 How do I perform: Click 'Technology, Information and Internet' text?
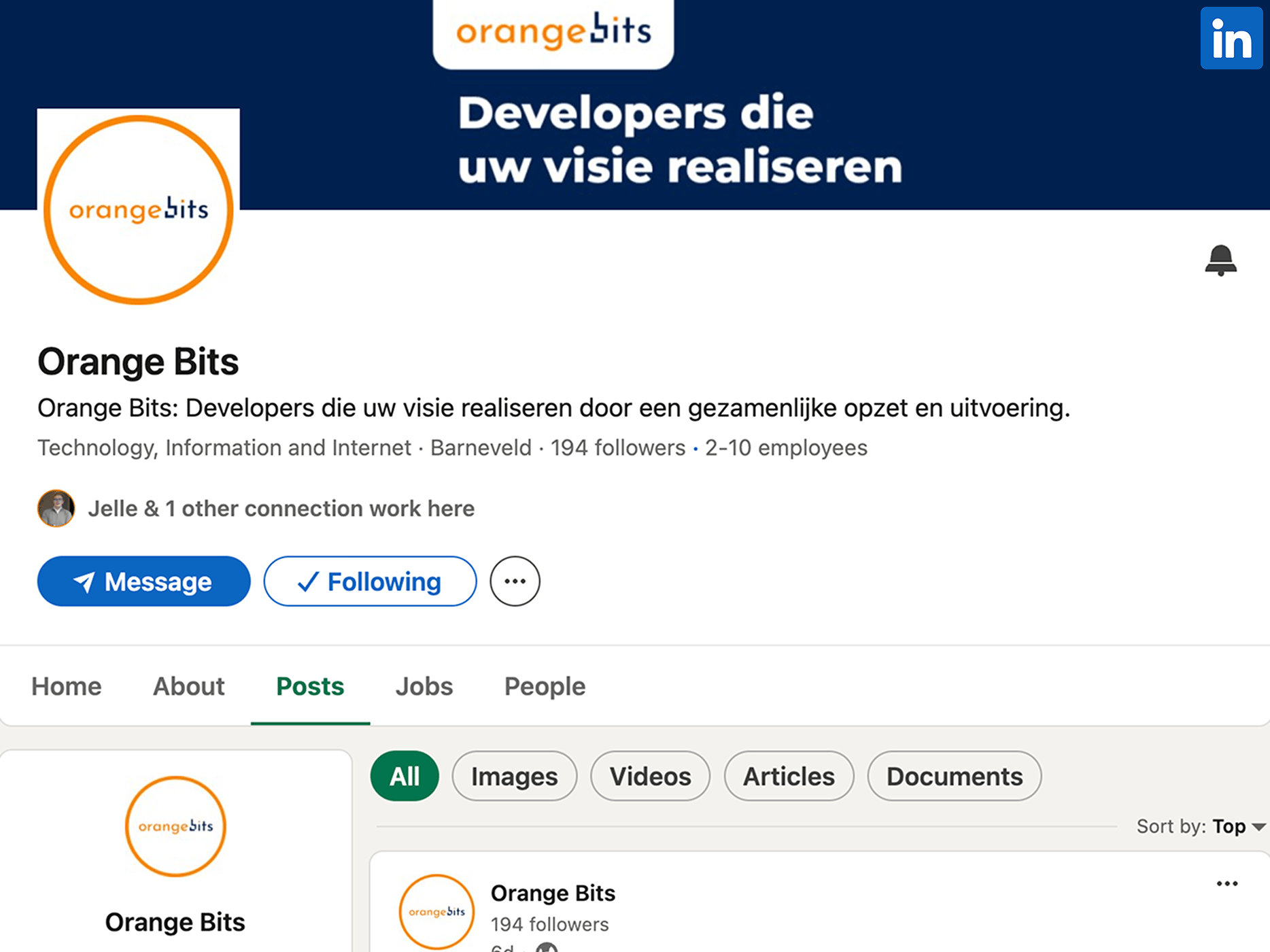224,448
